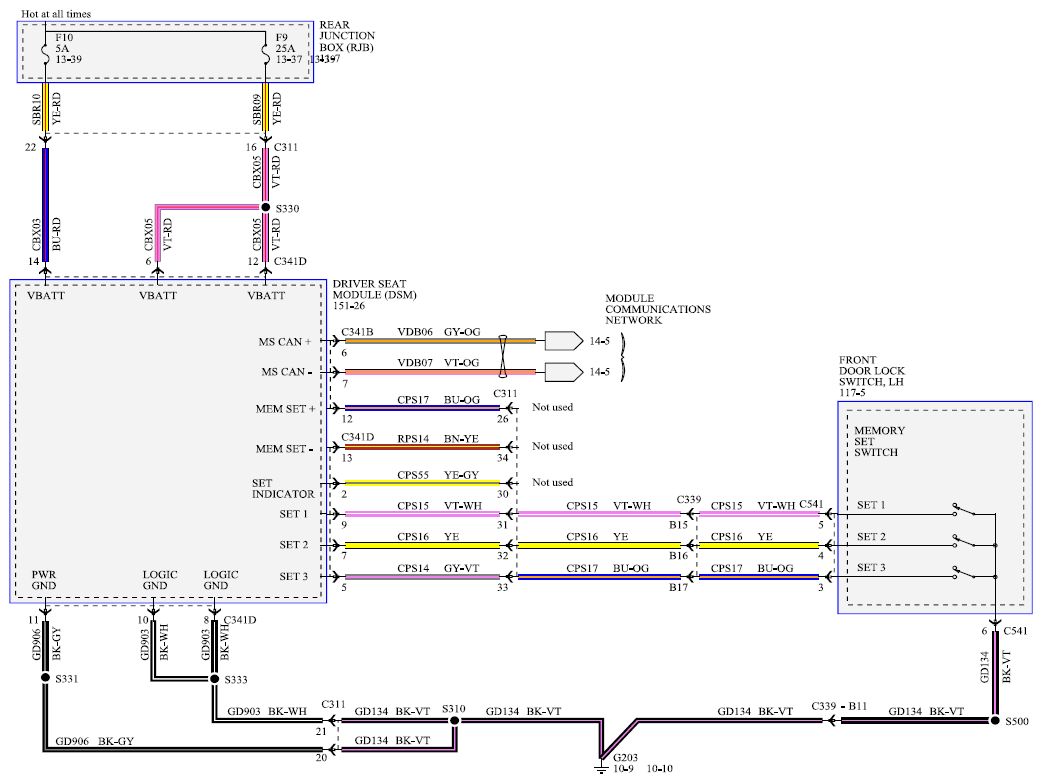1042x783 pixels.
Task: Click the REAR JUNCTION BOX (RJB) label
Action: (347, 36)
